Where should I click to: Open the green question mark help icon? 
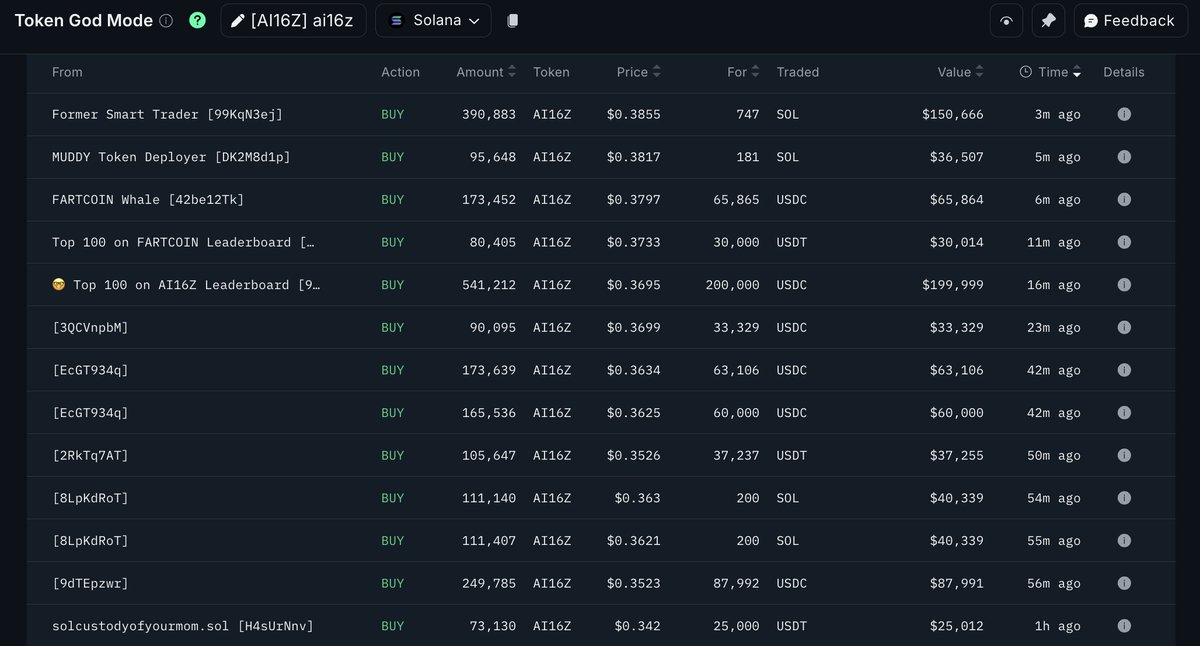[197, 20]
